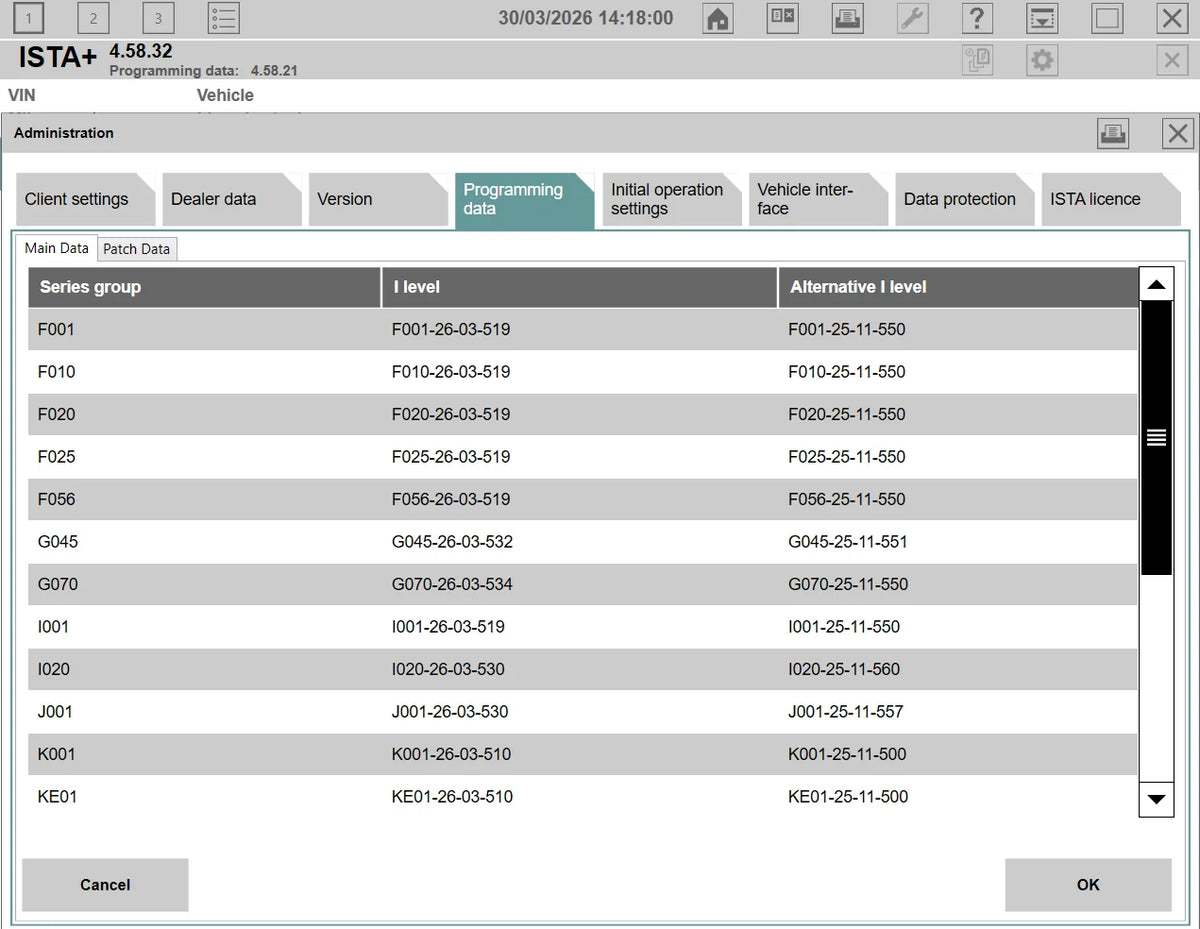The height and width of the screenshot is (929, 1200).
Task: Click I level F020-26-03-519
Action: [451, 414]
